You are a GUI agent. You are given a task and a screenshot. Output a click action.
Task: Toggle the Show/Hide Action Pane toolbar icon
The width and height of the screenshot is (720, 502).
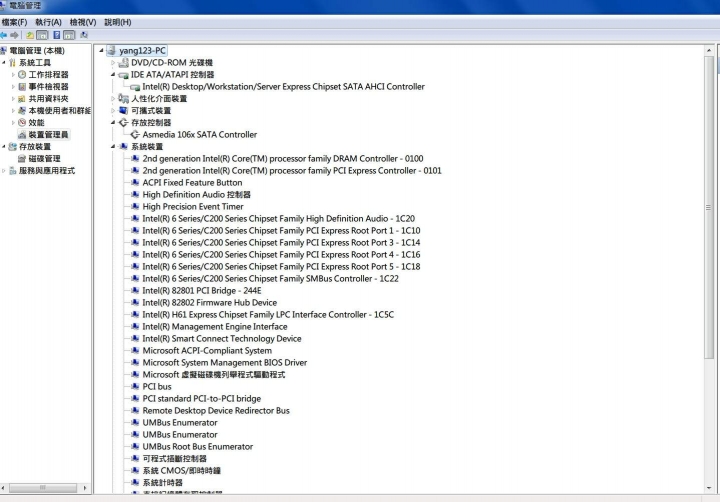tap(69, 35)
